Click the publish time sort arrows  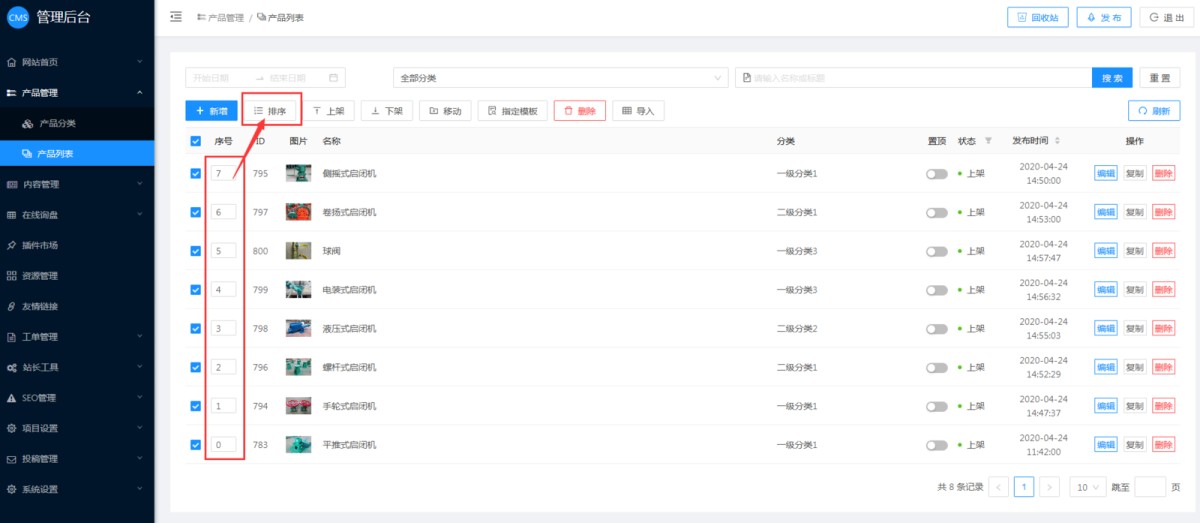1057,141
